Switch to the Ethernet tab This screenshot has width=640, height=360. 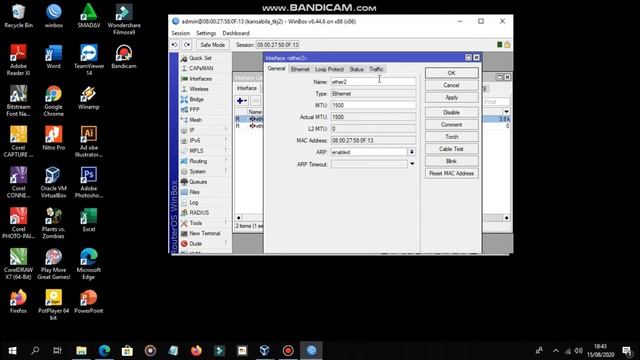300,69
